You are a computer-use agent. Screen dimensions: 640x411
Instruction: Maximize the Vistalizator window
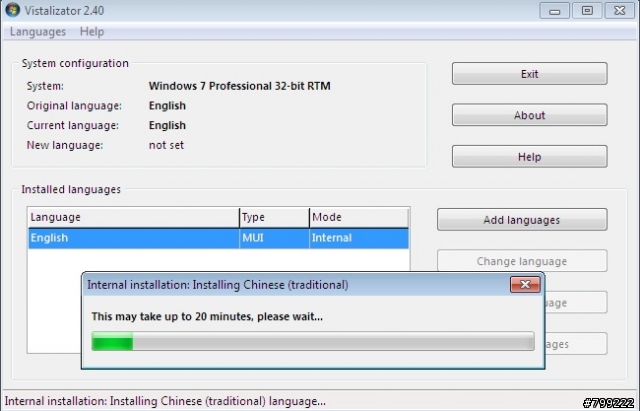[587, 11]
